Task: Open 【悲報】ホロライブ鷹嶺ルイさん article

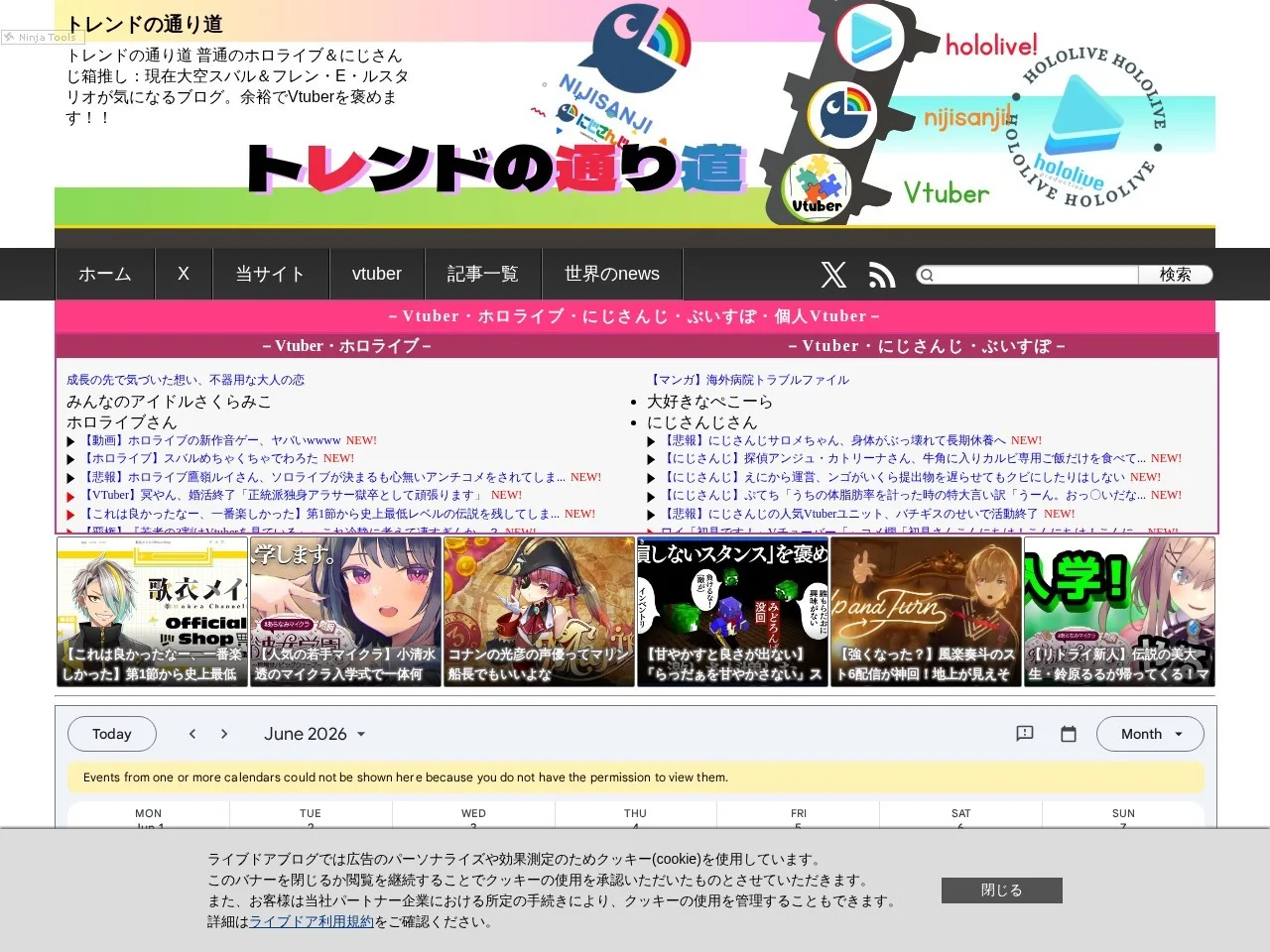Action: (322, 477)
